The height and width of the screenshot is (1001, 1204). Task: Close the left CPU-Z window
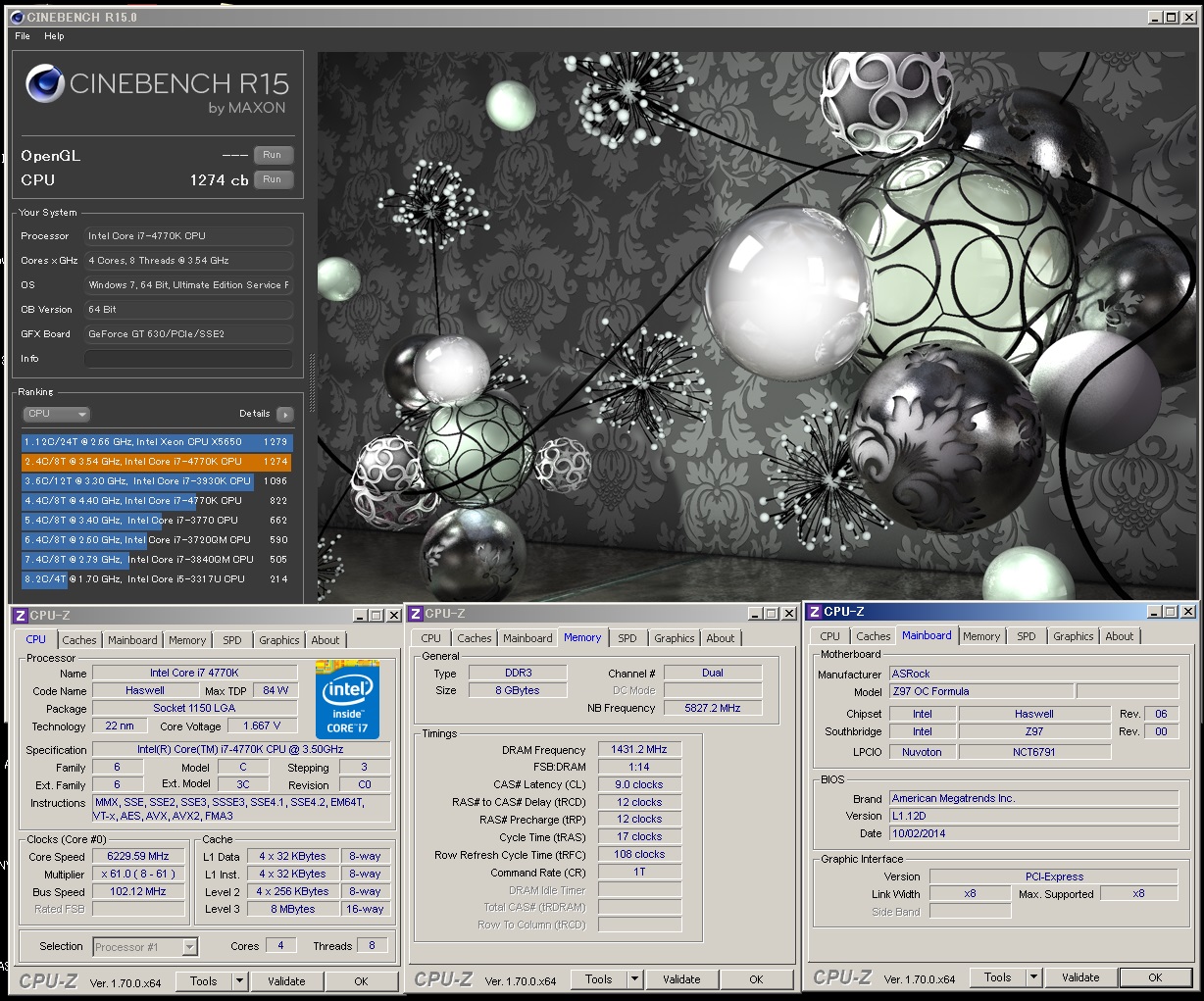point(393,616)
